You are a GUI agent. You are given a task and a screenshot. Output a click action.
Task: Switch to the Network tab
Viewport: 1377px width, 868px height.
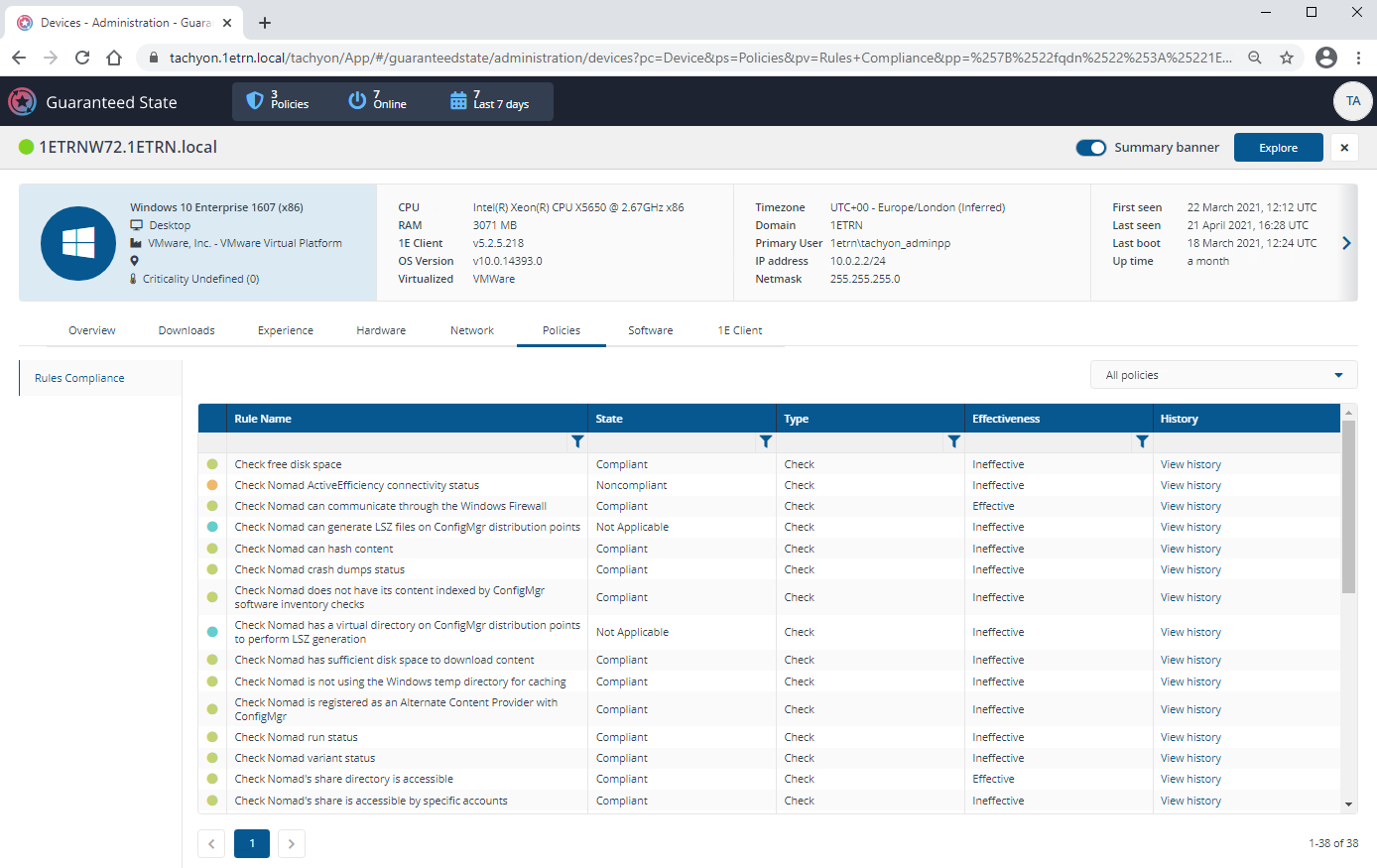click(x=472, y=330)
